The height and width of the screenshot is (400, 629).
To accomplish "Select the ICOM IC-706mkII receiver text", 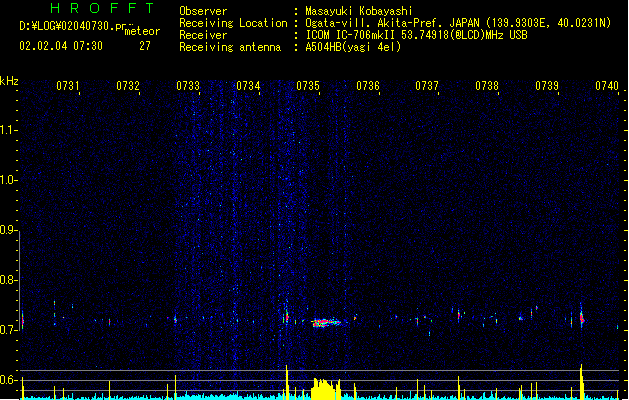I will tap(416, 35).
